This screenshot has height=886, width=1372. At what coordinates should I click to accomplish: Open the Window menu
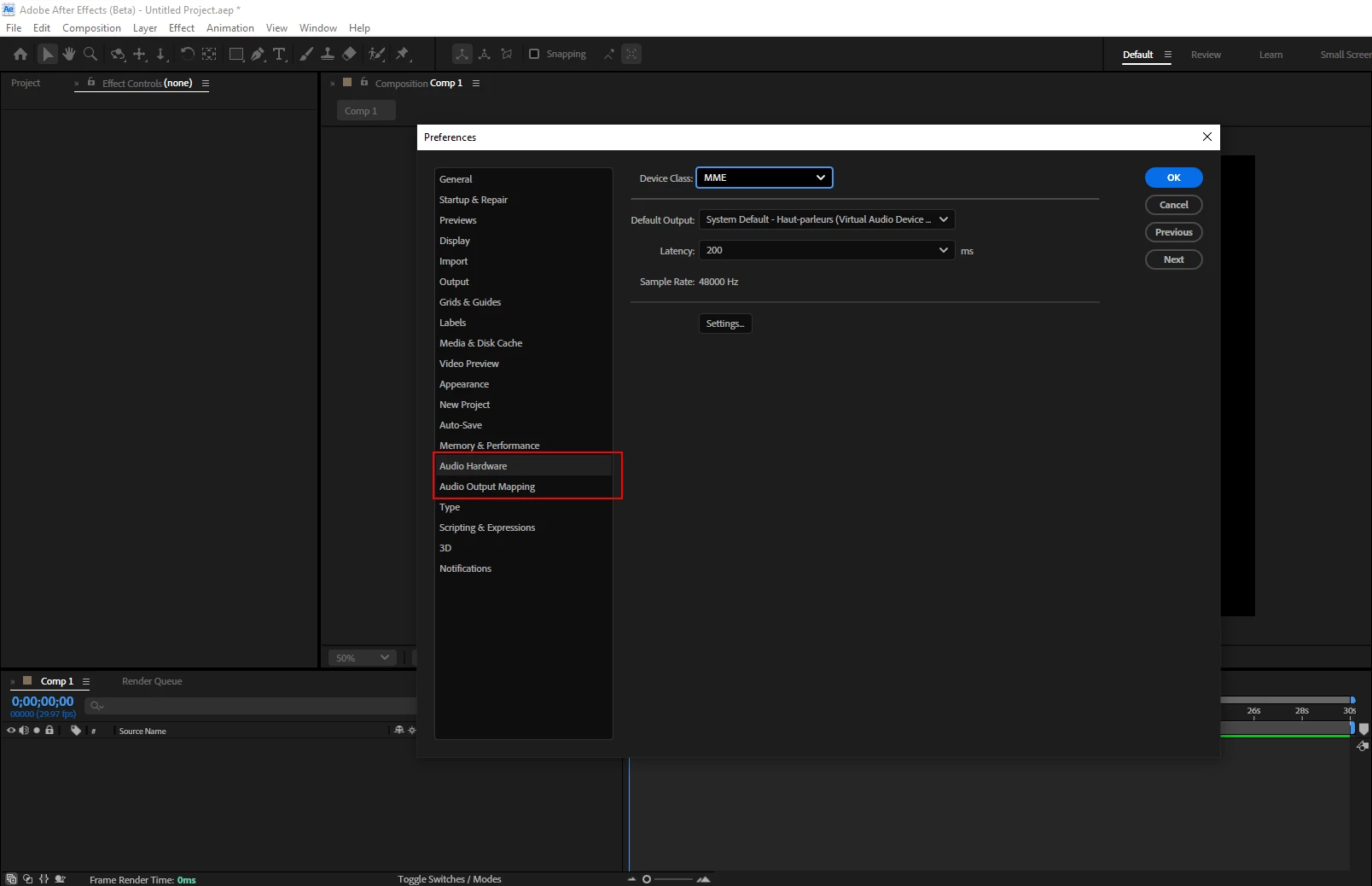pyautogui.click(x=318, y=28)
